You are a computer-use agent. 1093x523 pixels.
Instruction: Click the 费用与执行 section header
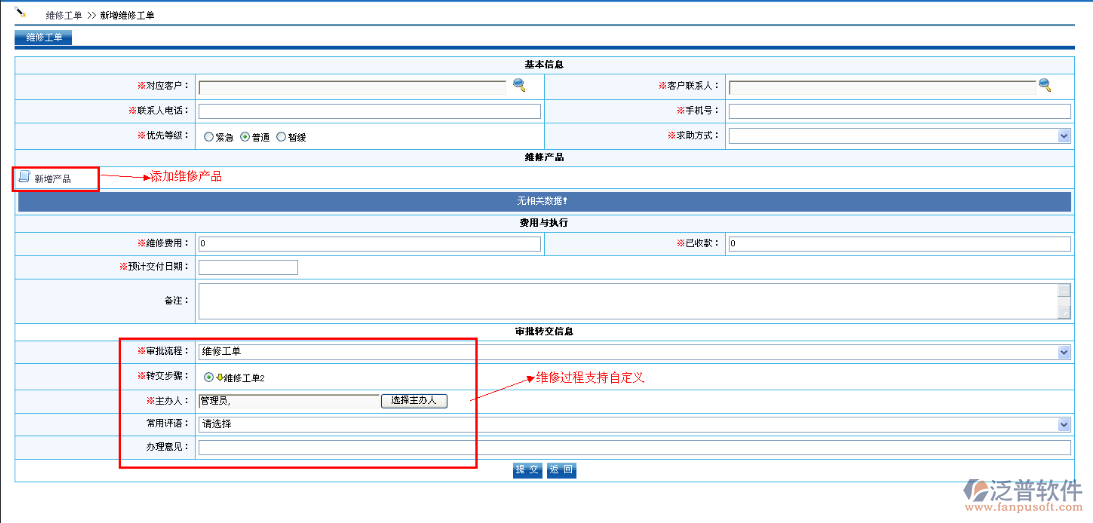pos(544,223)
